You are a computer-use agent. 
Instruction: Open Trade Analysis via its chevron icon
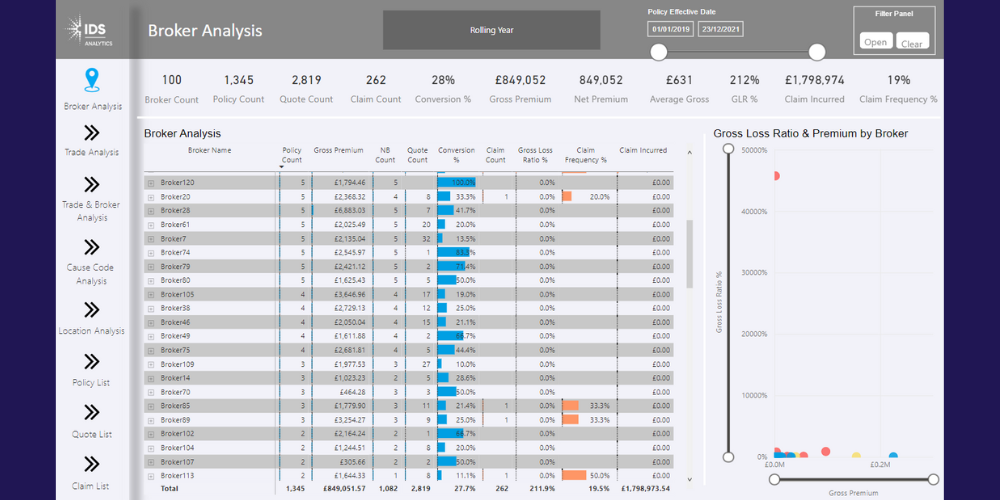point(92,132)
